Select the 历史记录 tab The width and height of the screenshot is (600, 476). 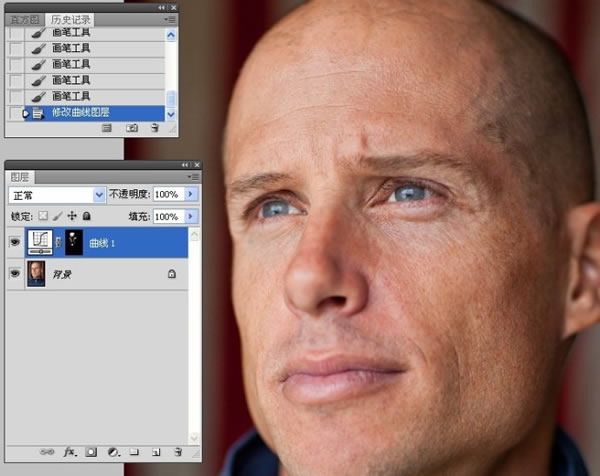70,20
